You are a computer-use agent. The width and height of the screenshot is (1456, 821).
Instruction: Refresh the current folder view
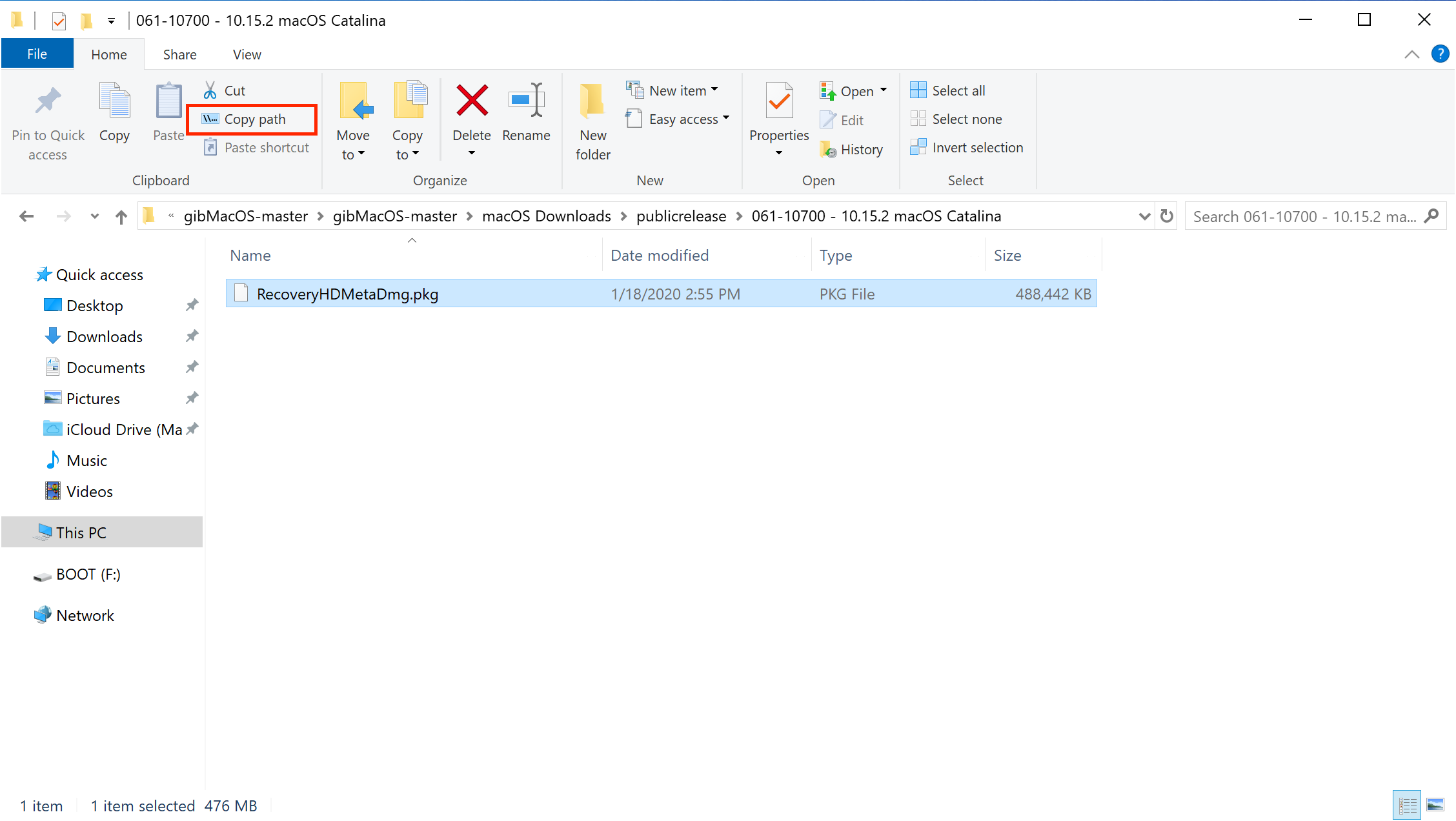1167,216
